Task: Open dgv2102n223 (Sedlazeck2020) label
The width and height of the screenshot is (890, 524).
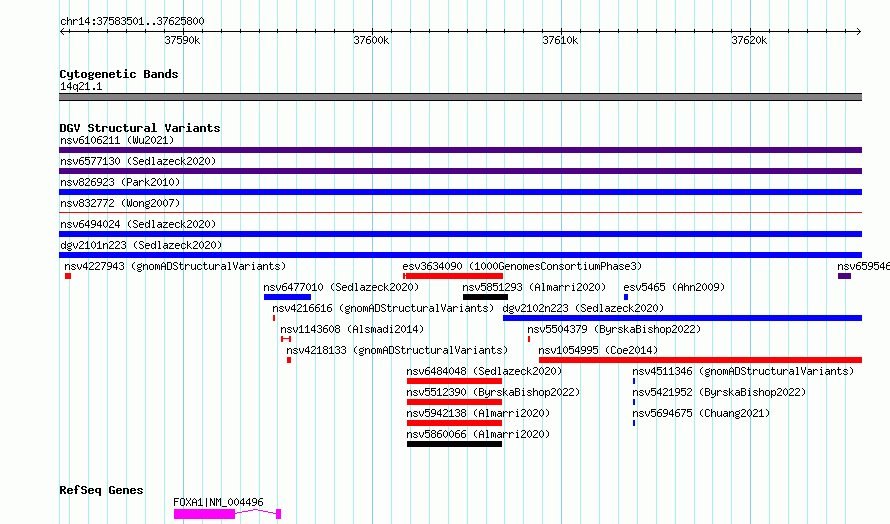Action: 583,308
